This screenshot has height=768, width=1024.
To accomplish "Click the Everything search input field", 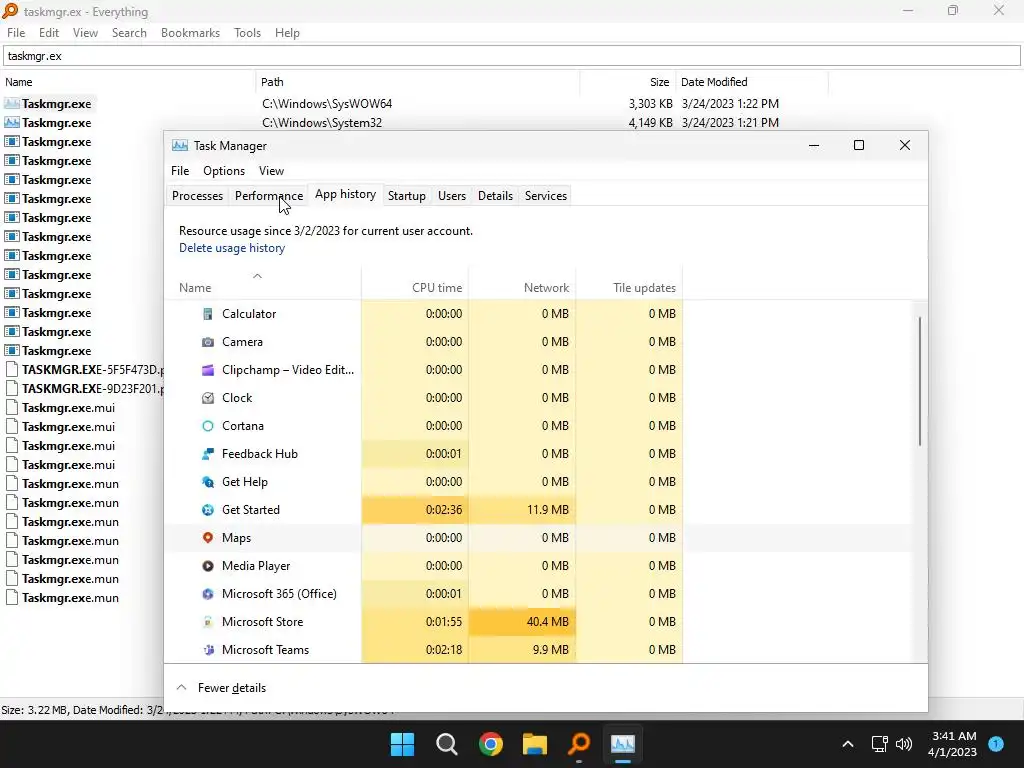I will (x=511, y=56).
